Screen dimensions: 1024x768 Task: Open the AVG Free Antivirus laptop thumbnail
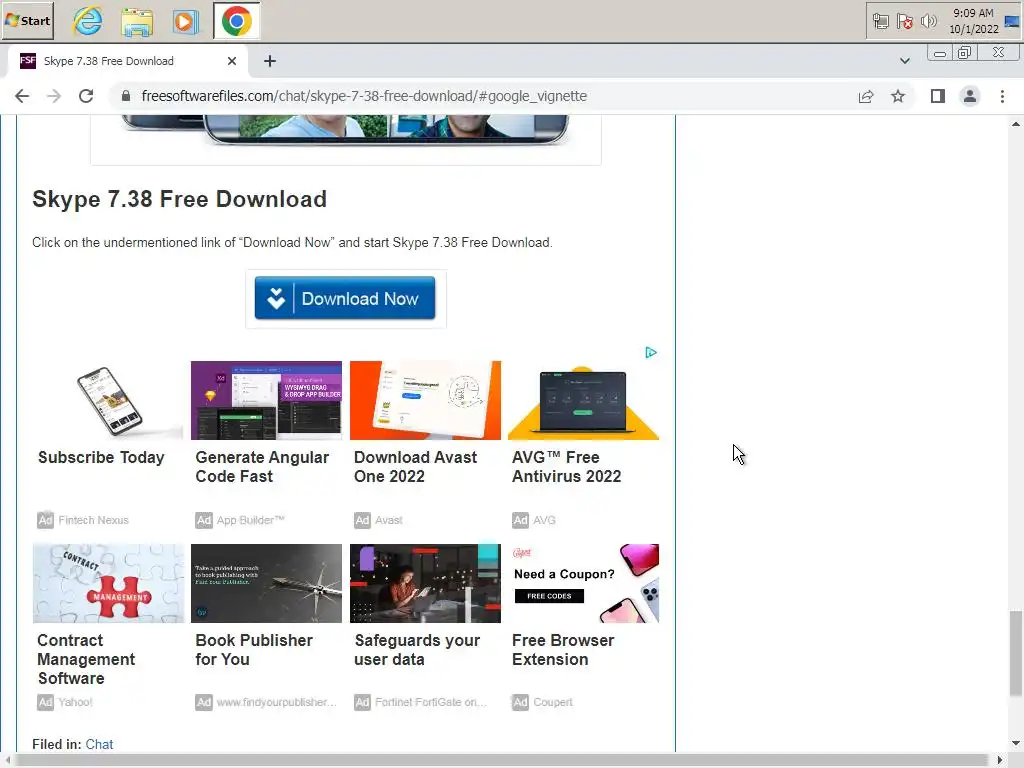(583, 400)
